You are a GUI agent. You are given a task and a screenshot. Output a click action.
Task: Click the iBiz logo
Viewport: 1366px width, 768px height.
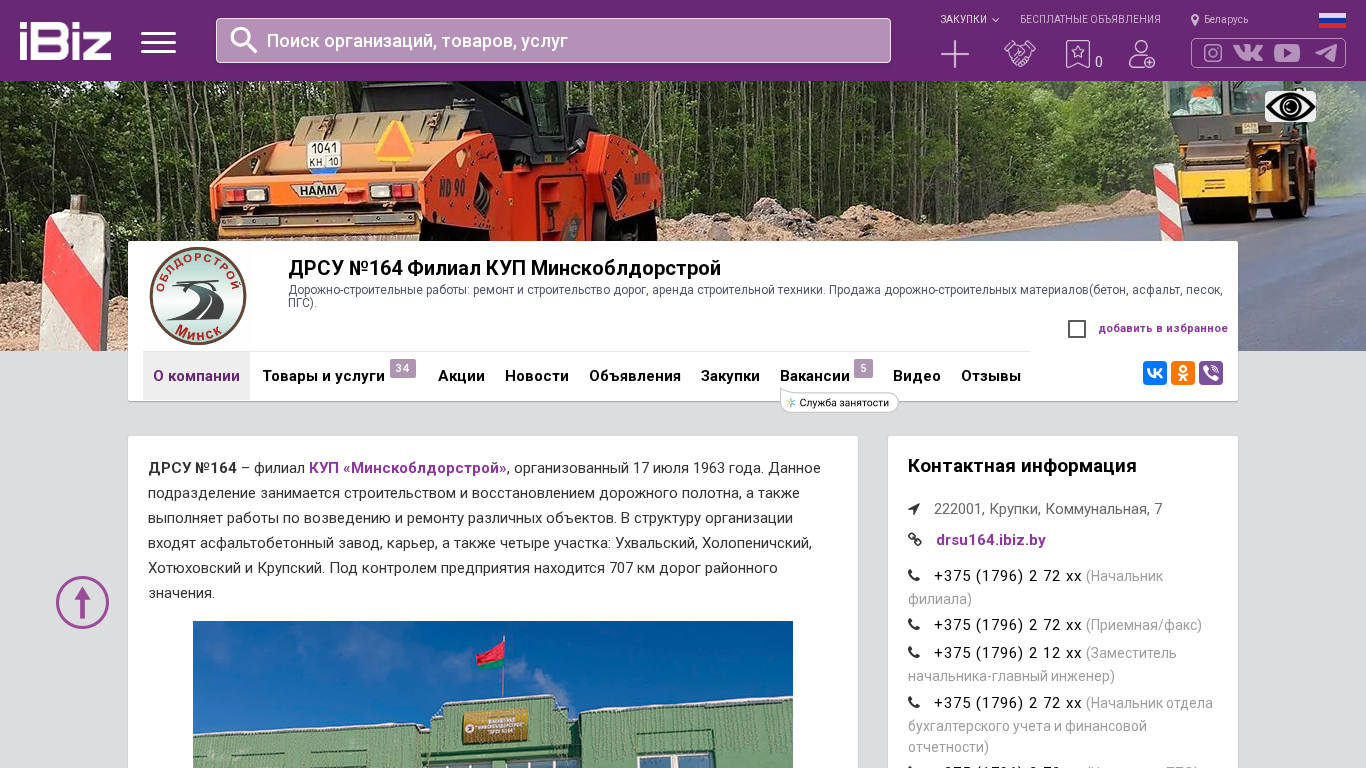[65, 41]
